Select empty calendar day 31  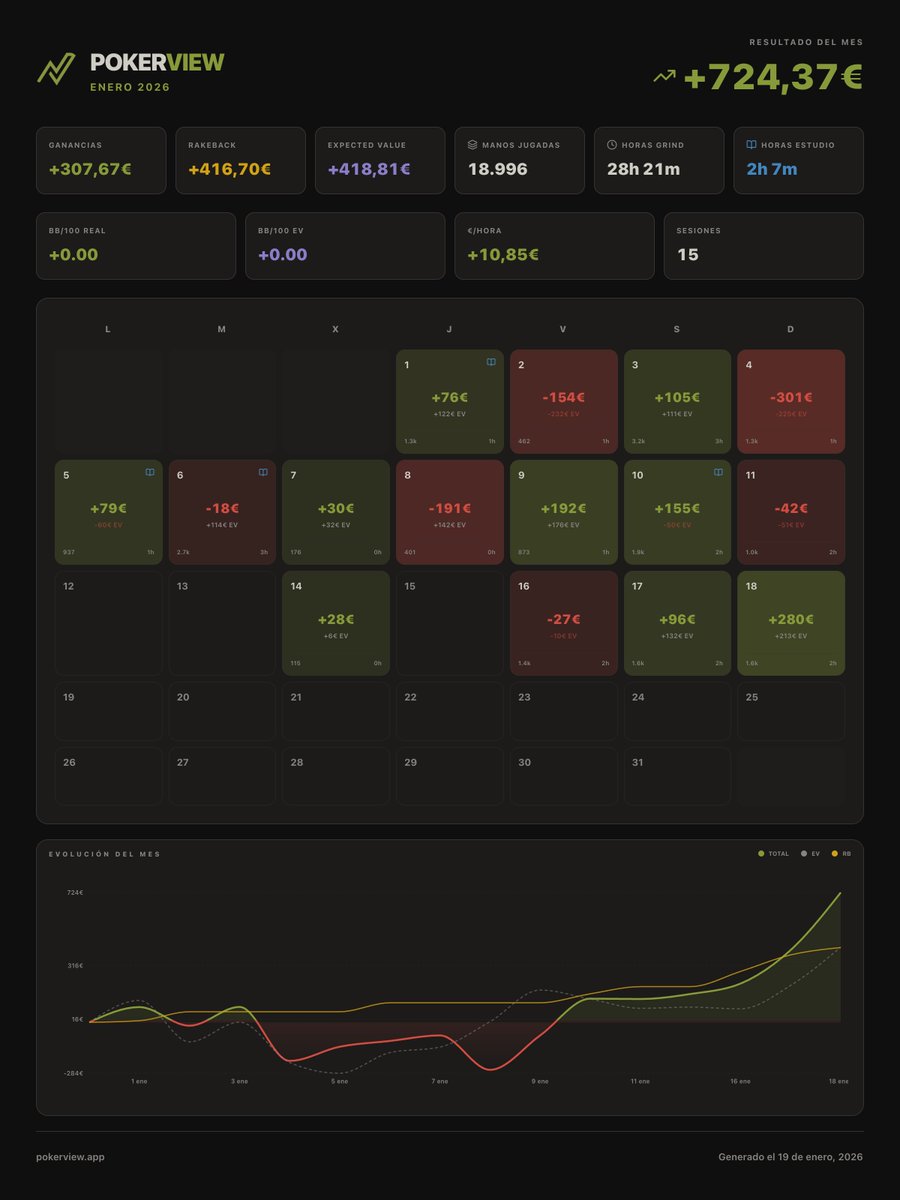pyautogui.click(x=678, y=776)
